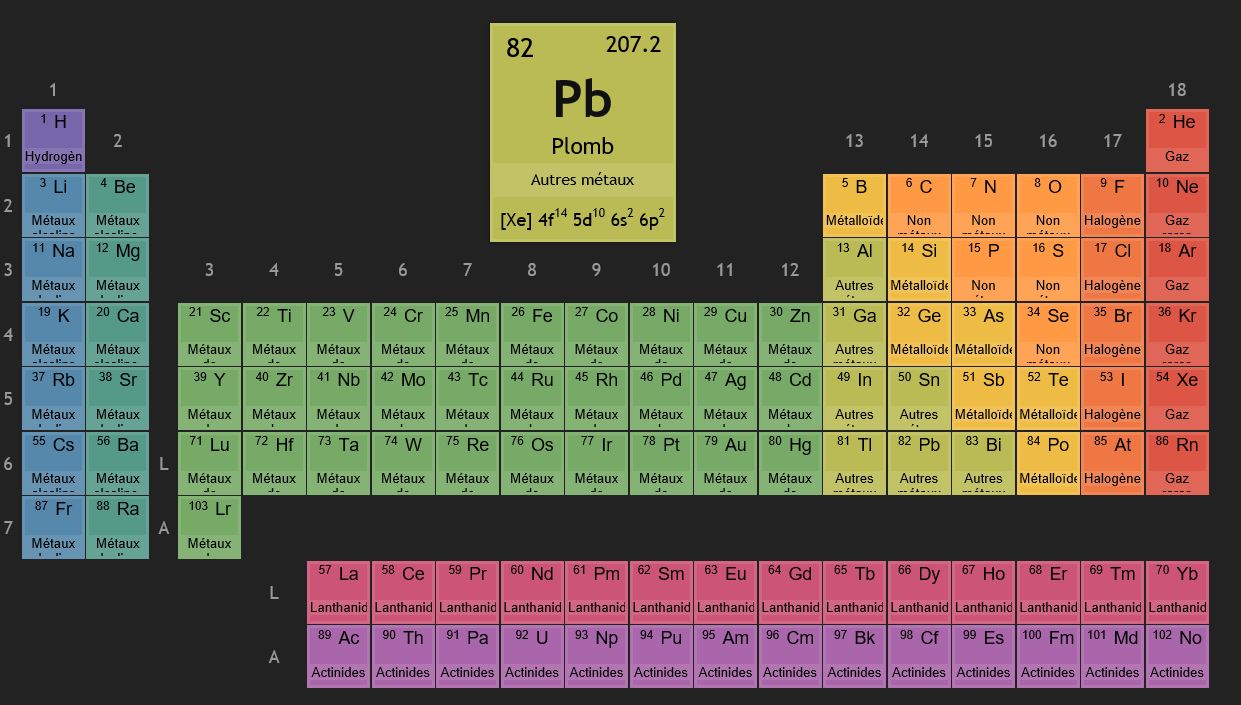
Task: Select the Oxygen (O) element tile
Action: [1048, 205]
